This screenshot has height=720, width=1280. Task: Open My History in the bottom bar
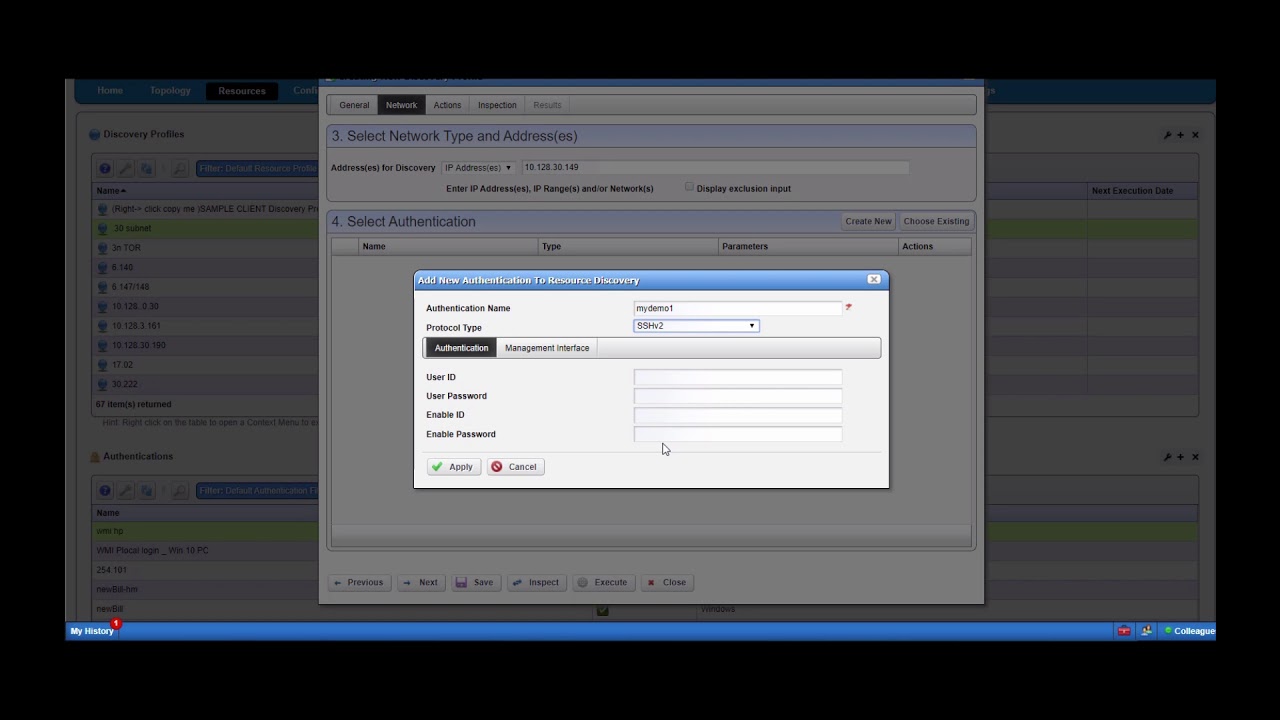pos(92,631)
